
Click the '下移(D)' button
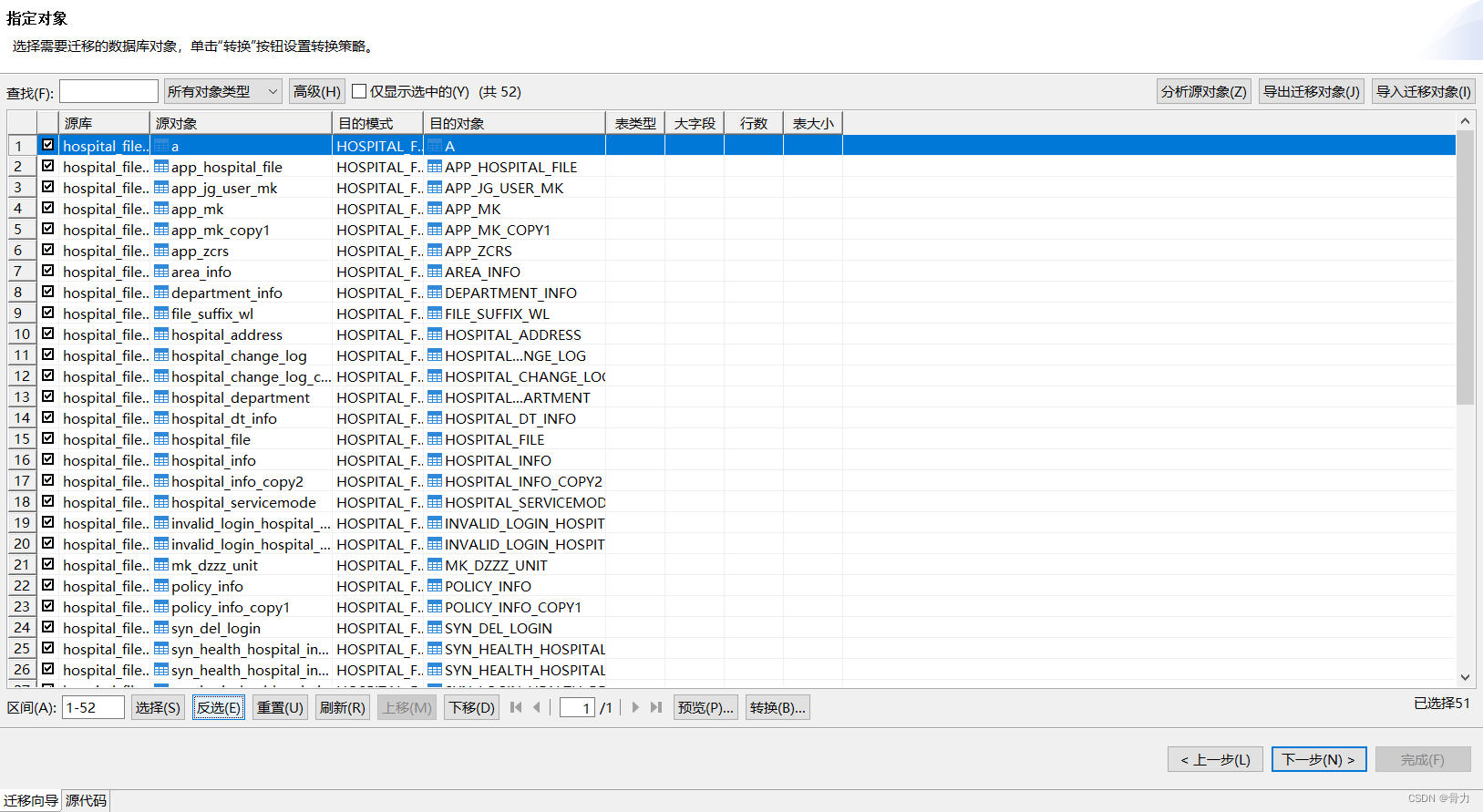pos(471,707)
